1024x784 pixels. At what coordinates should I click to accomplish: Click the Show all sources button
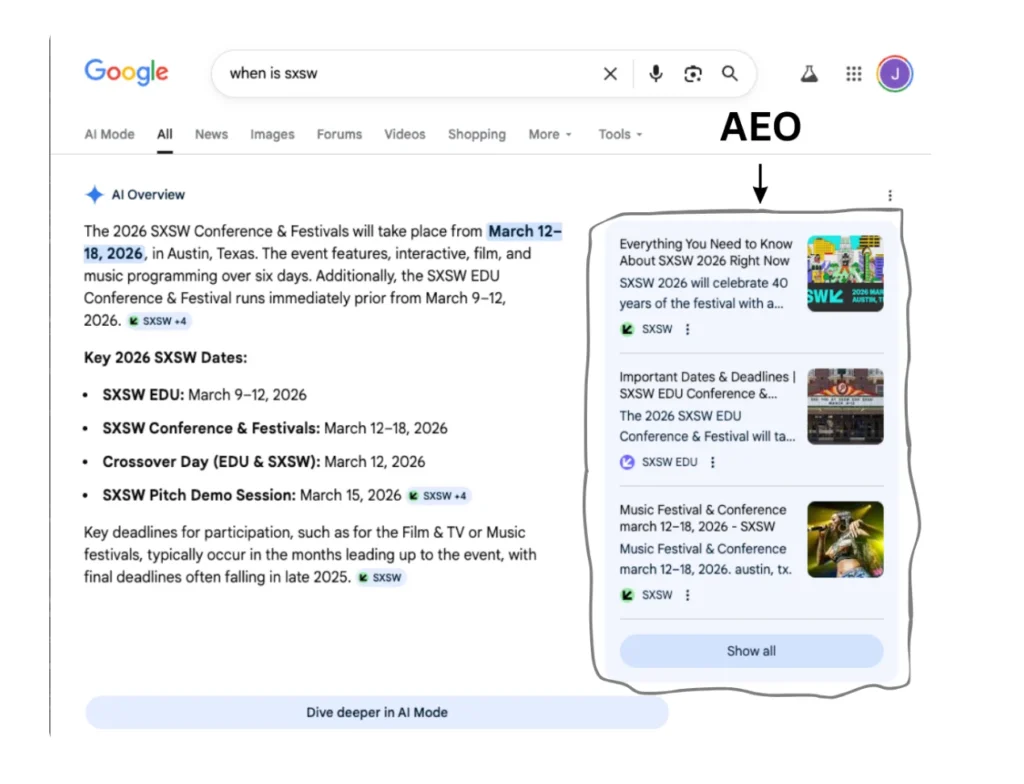pyautogui.click(x=751, y=651)
